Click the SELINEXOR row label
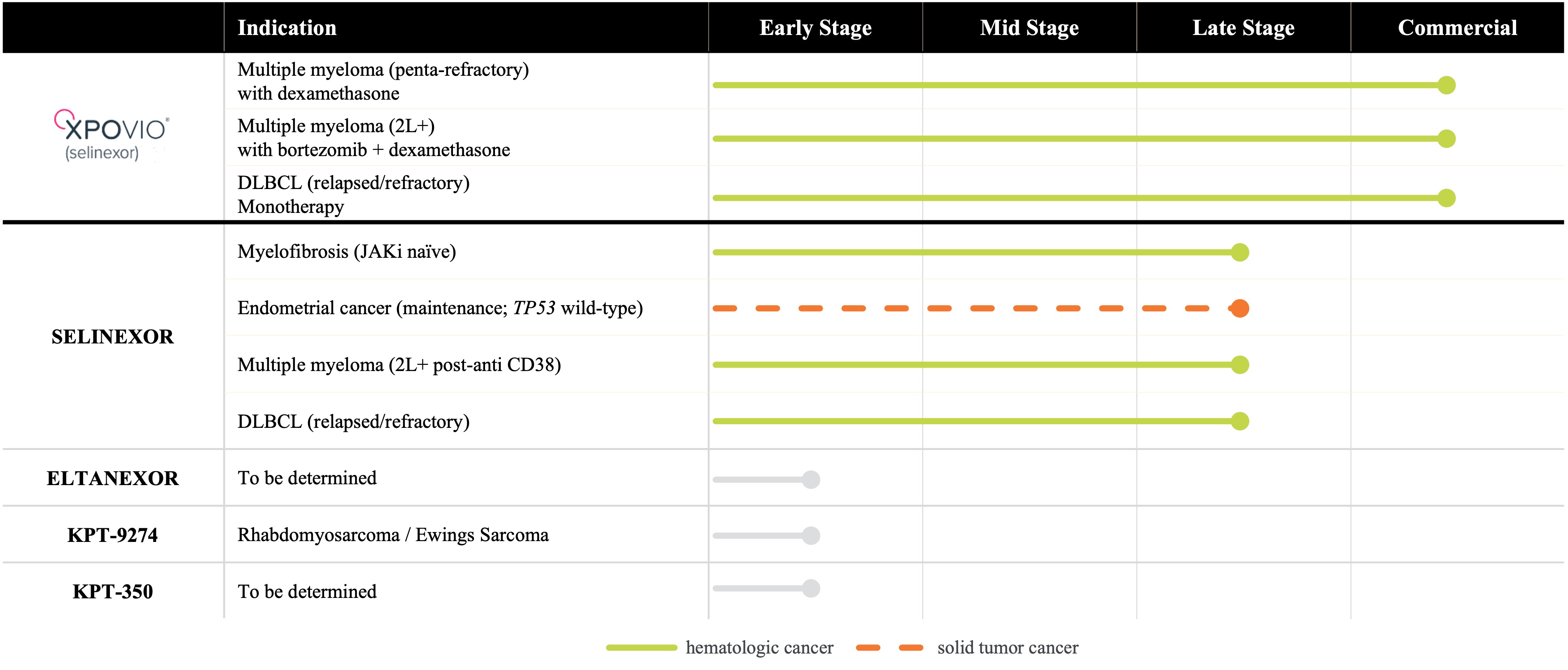The height and width of the screenshot is (670, 1568). point(112,336)
